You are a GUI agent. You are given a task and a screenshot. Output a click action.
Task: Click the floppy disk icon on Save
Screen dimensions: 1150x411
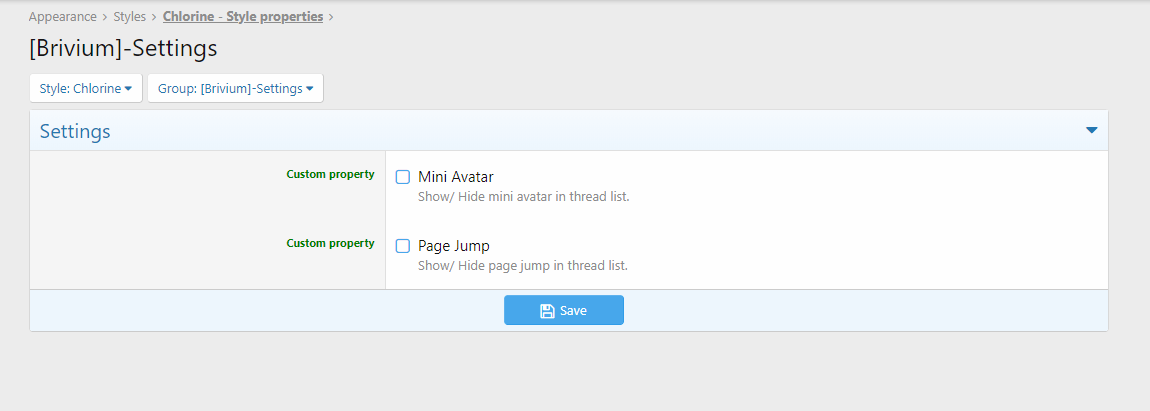click(x=547, y=311)
